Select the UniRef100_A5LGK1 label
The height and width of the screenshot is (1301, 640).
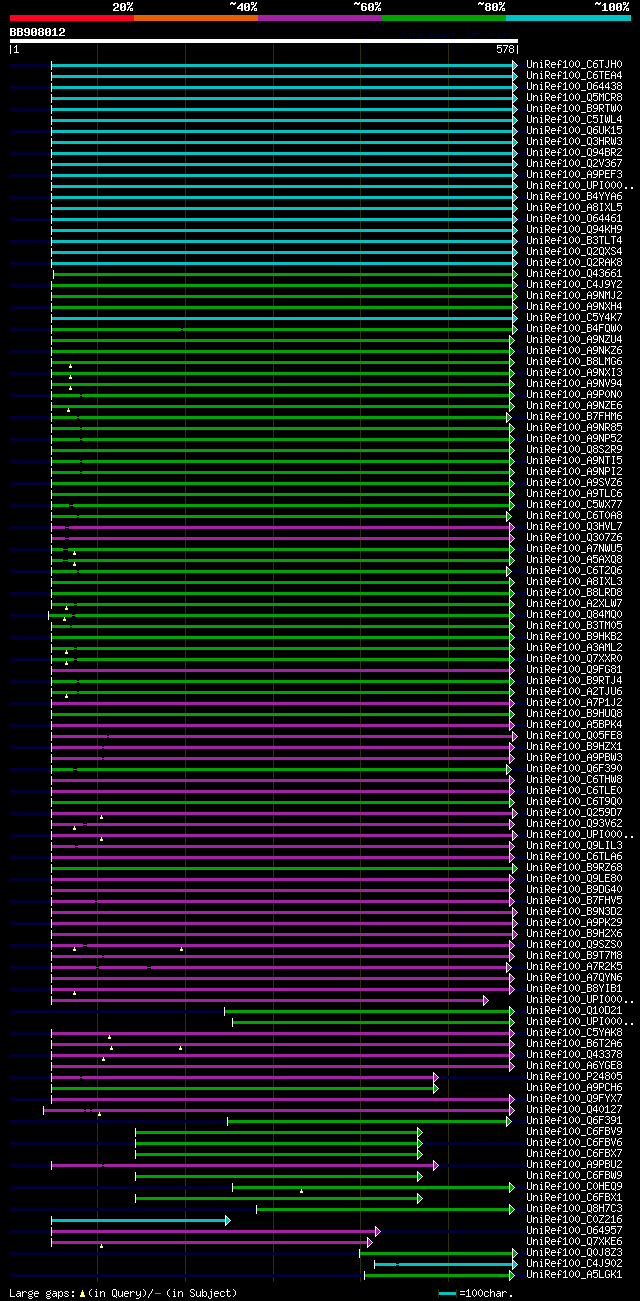[574, 1274]
